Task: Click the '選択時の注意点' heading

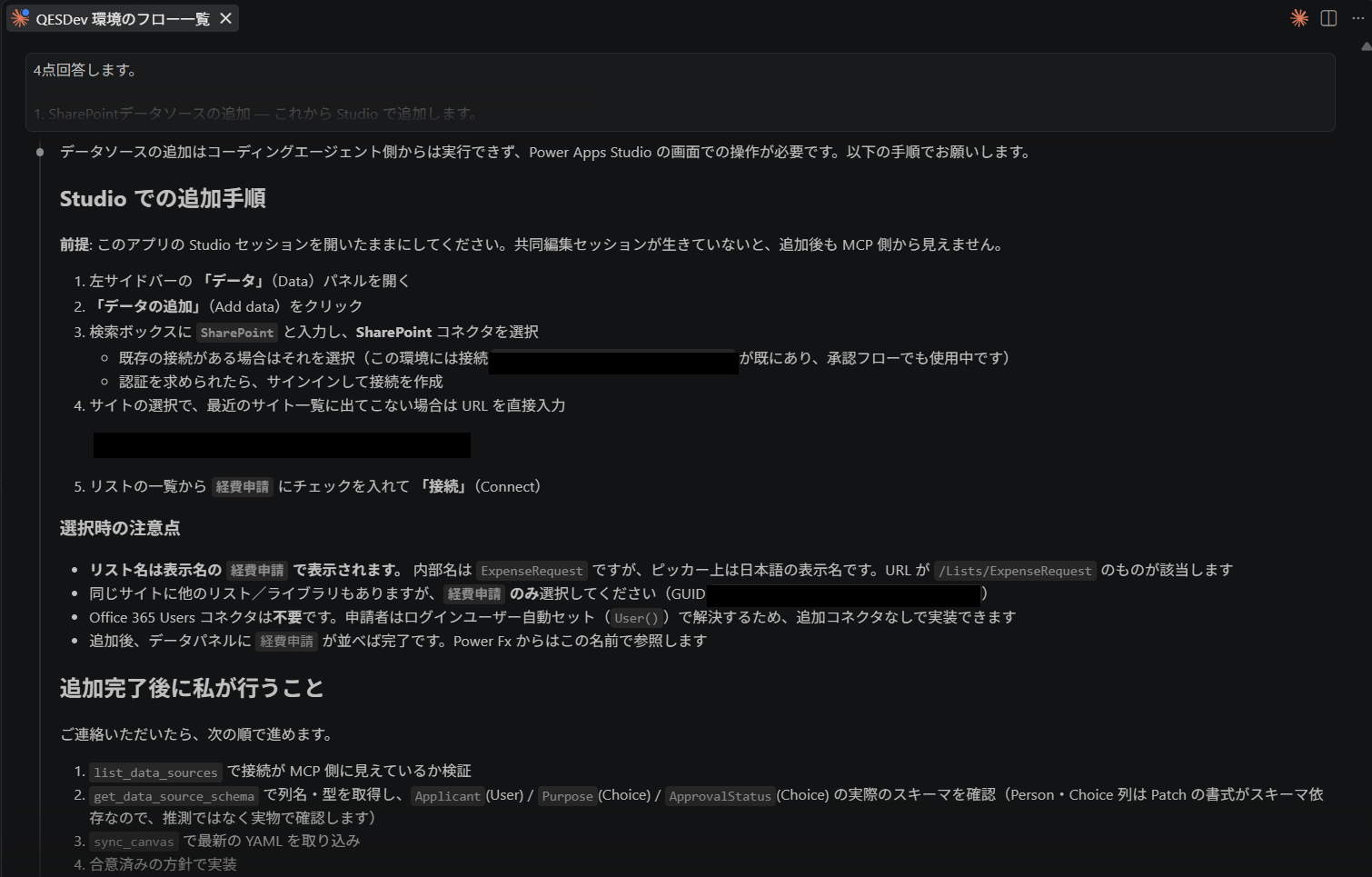Action: [120, 528]
